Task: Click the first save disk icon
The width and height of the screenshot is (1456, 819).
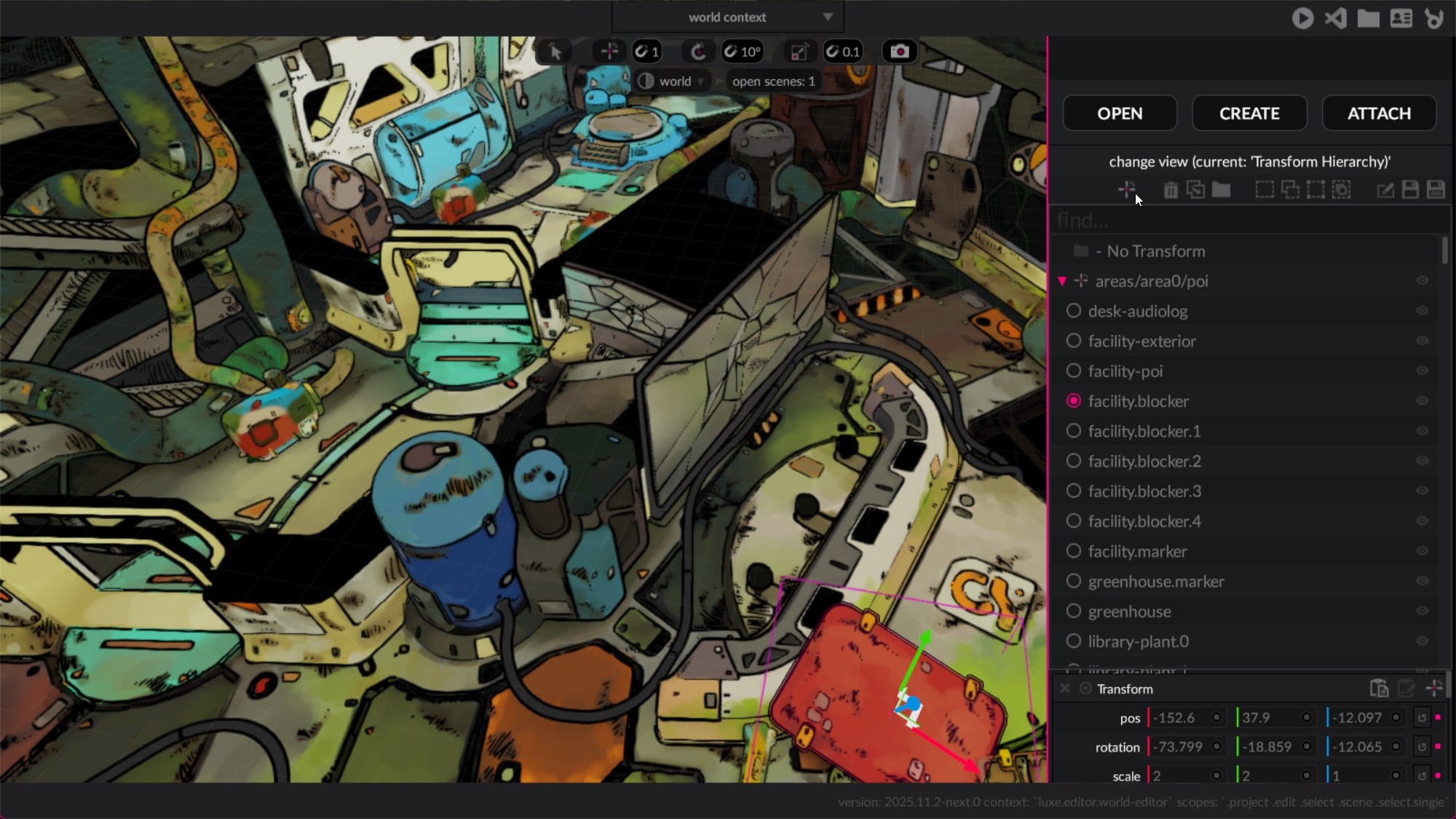Action: tap(1410, 190)
